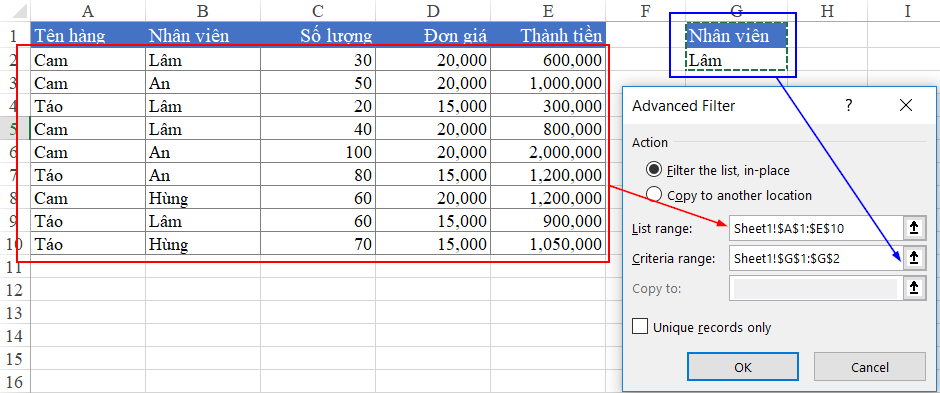The image size is (940, 393).
Task: Select column C header
Action: (x=318, y=11)
